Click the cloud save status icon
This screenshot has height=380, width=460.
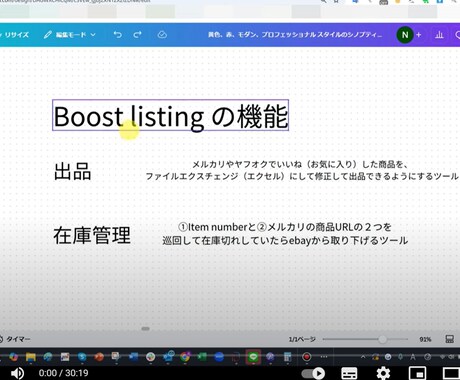(x=162, y=35)
